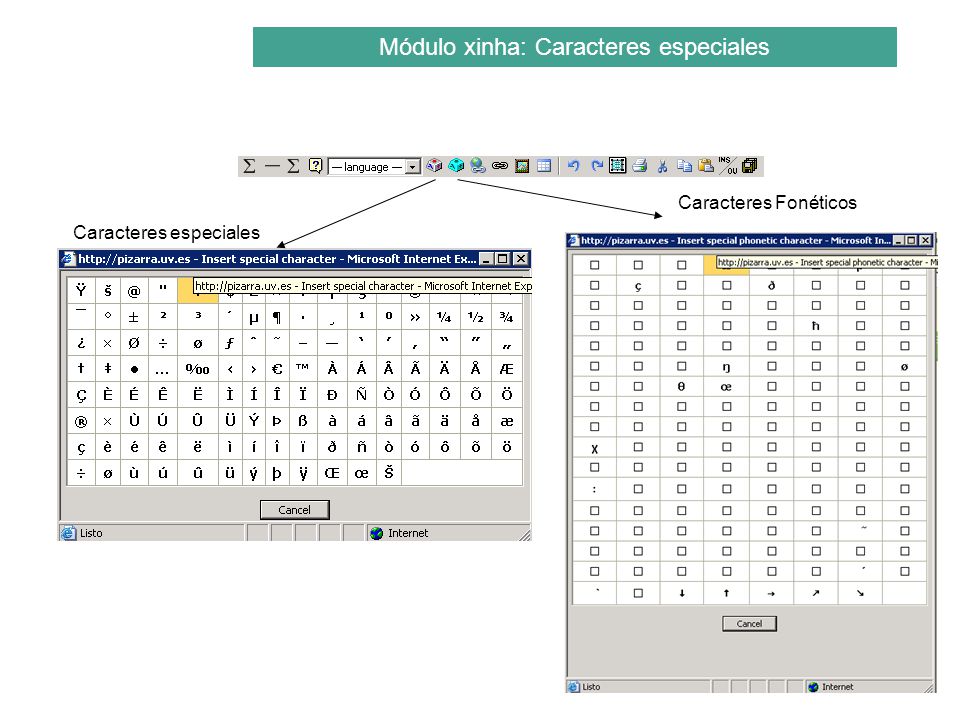This screenshot has width=960, height=720.
Task: Click the insert image icon
Action: click(522, 166)
